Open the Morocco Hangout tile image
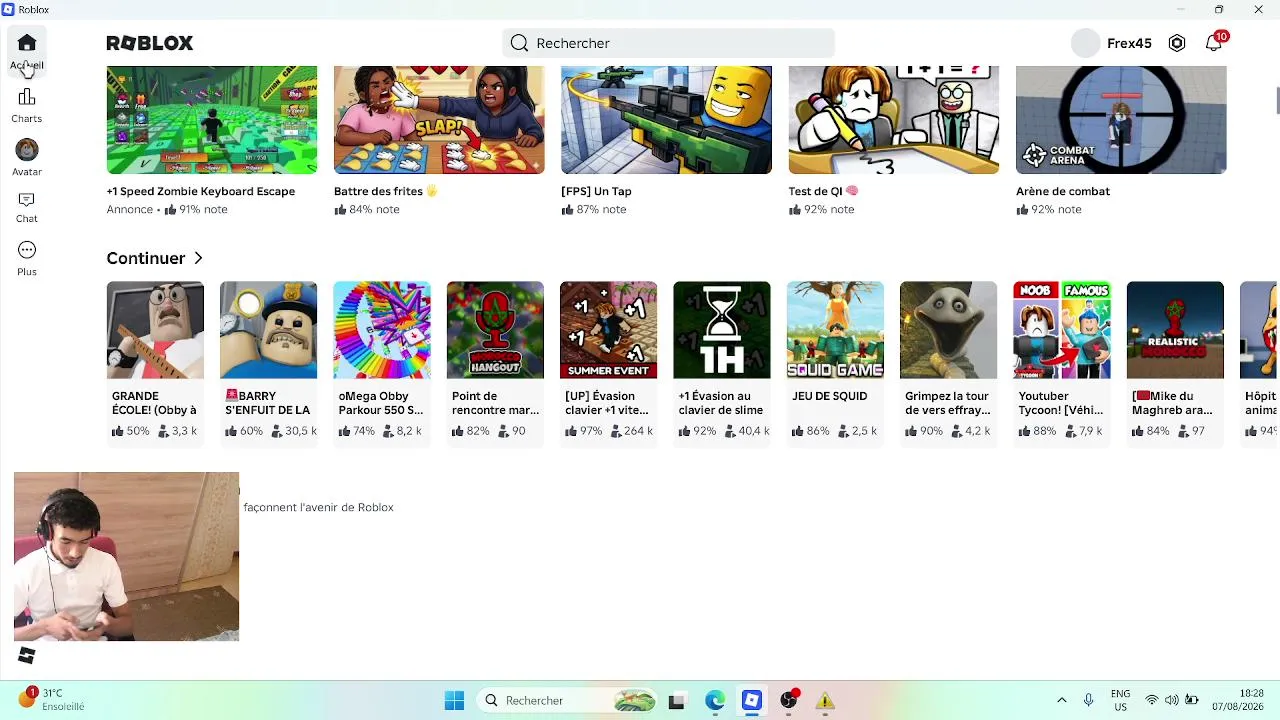Viewport: 1280px width, 720px height. pos(495,330)
